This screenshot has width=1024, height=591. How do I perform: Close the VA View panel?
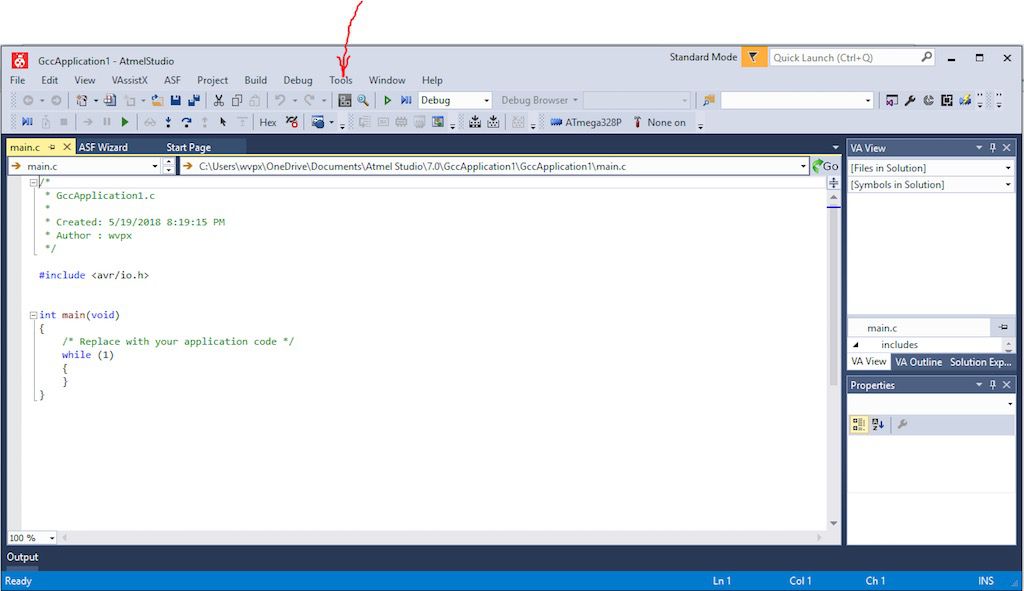pos(1006,148)
